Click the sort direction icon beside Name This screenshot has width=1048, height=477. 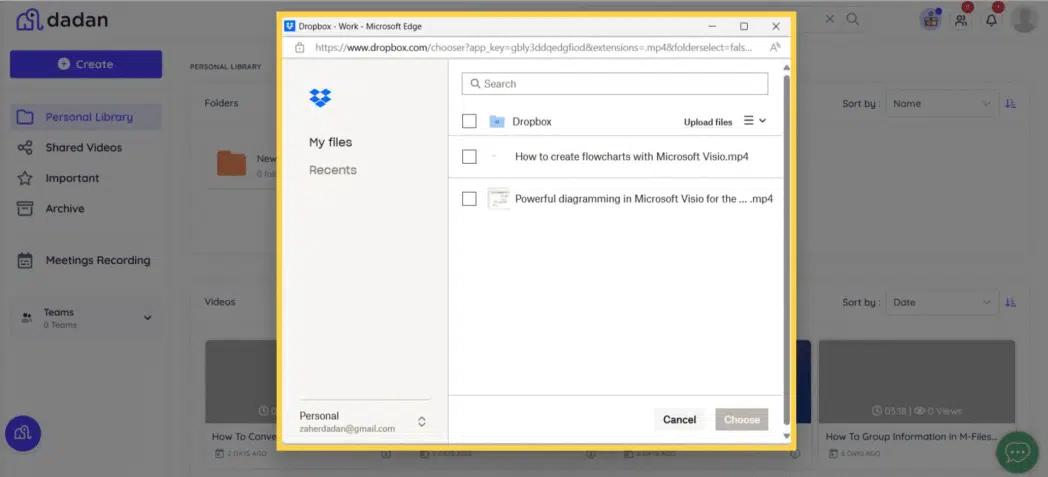pyautogui.click(x=1010, y=104)
